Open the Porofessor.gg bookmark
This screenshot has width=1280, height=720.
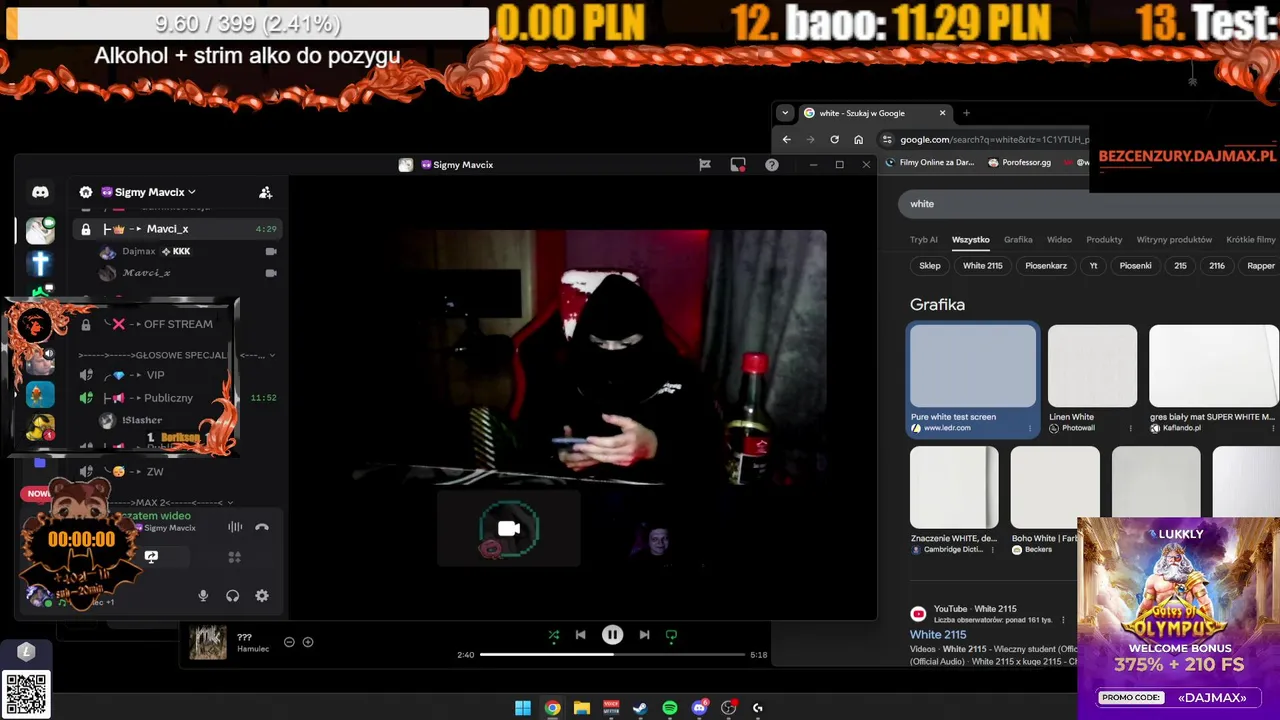(x=1019, y=162)
